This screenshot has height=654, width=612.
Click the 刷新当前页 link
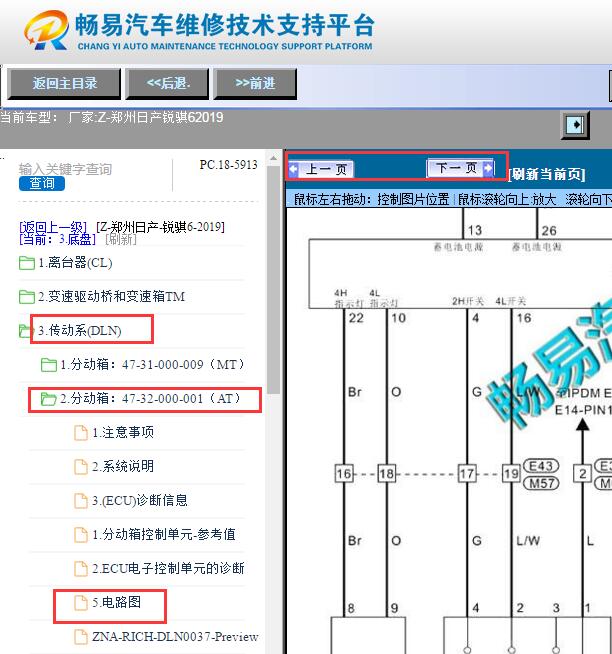[x=547, y=174]
